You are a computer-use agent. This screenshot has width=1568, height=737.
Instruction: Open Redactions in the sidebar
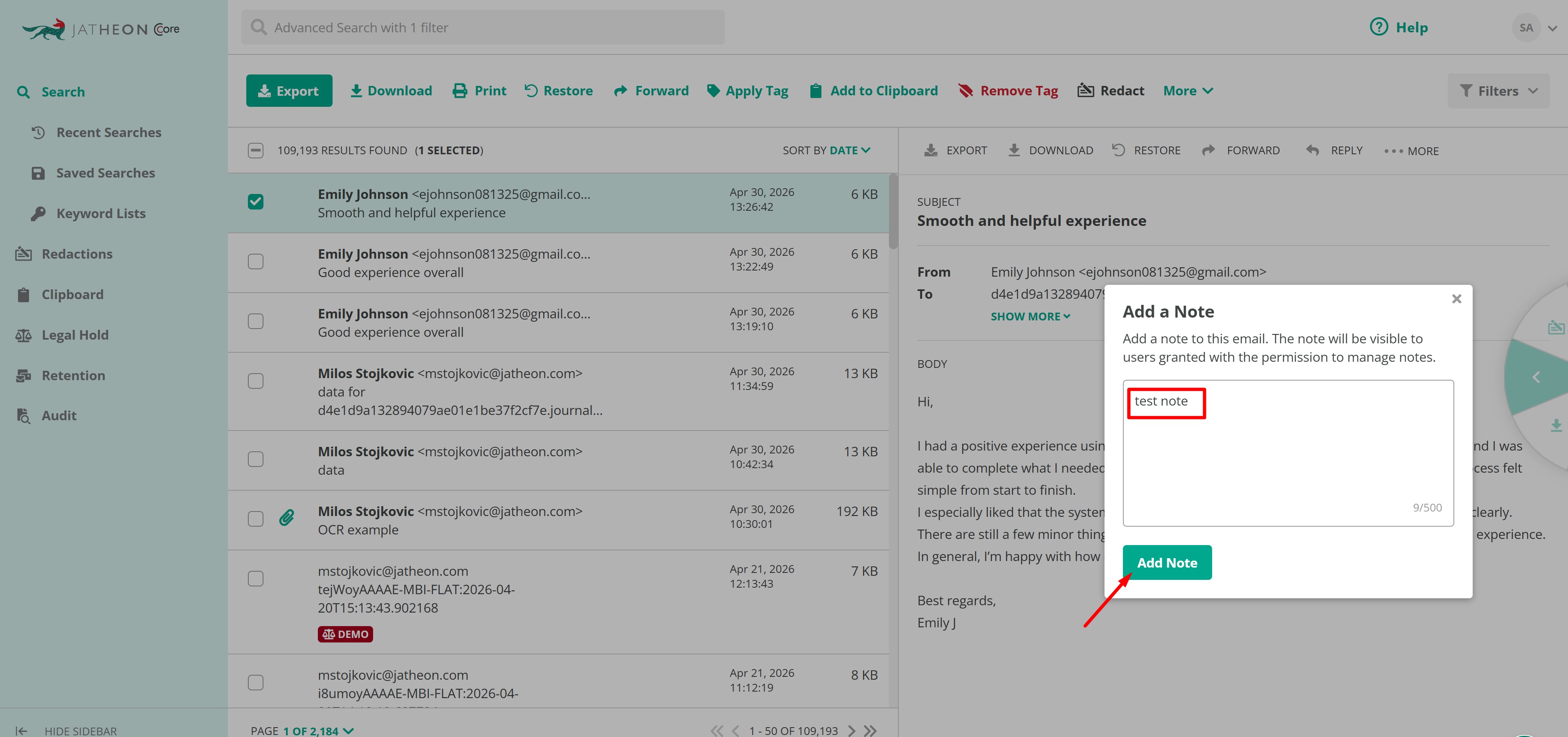pos(64,254)
